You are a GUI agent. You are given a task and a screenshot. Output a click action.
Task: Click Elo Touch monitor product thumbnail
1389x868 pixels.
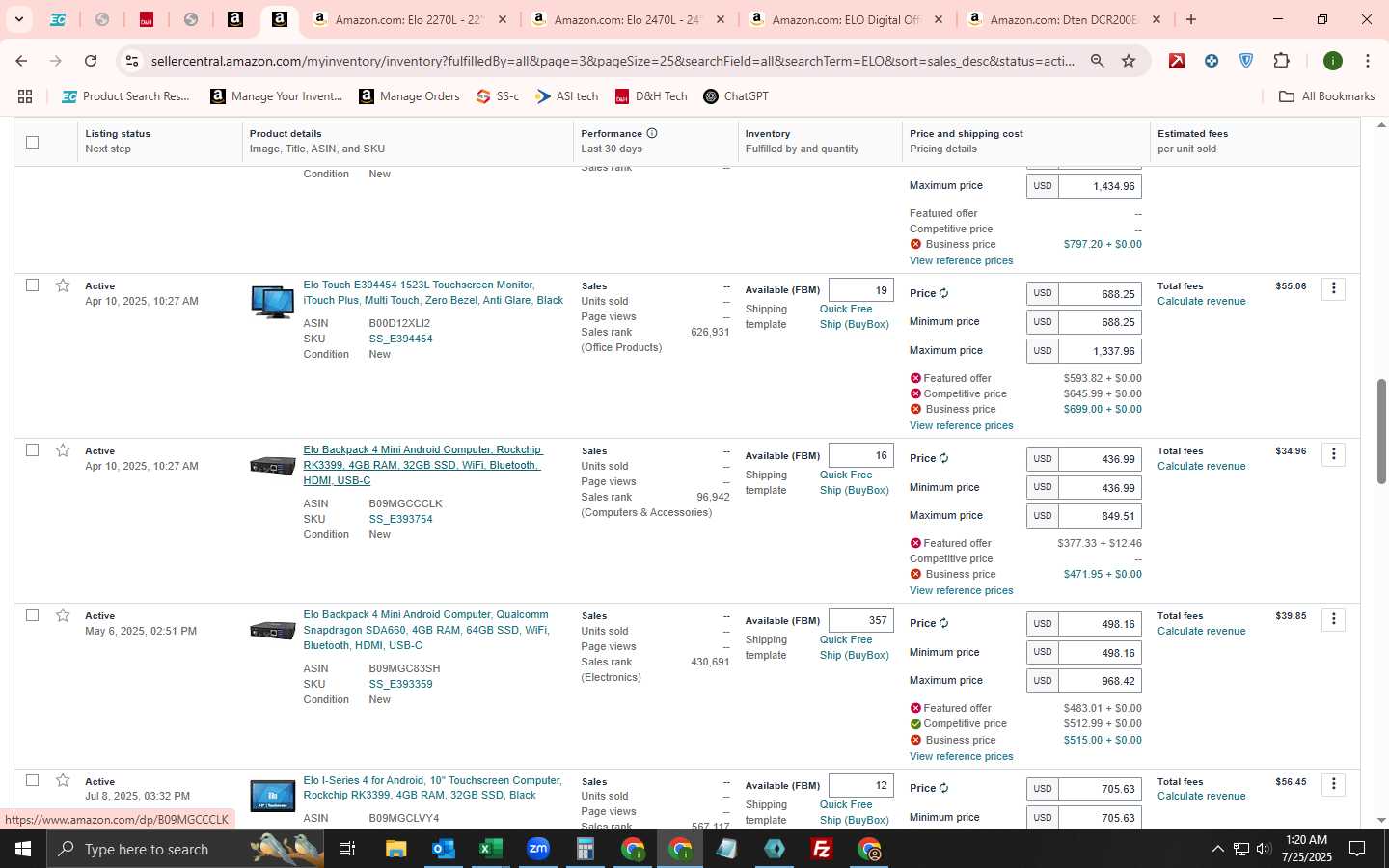(272, 301)
